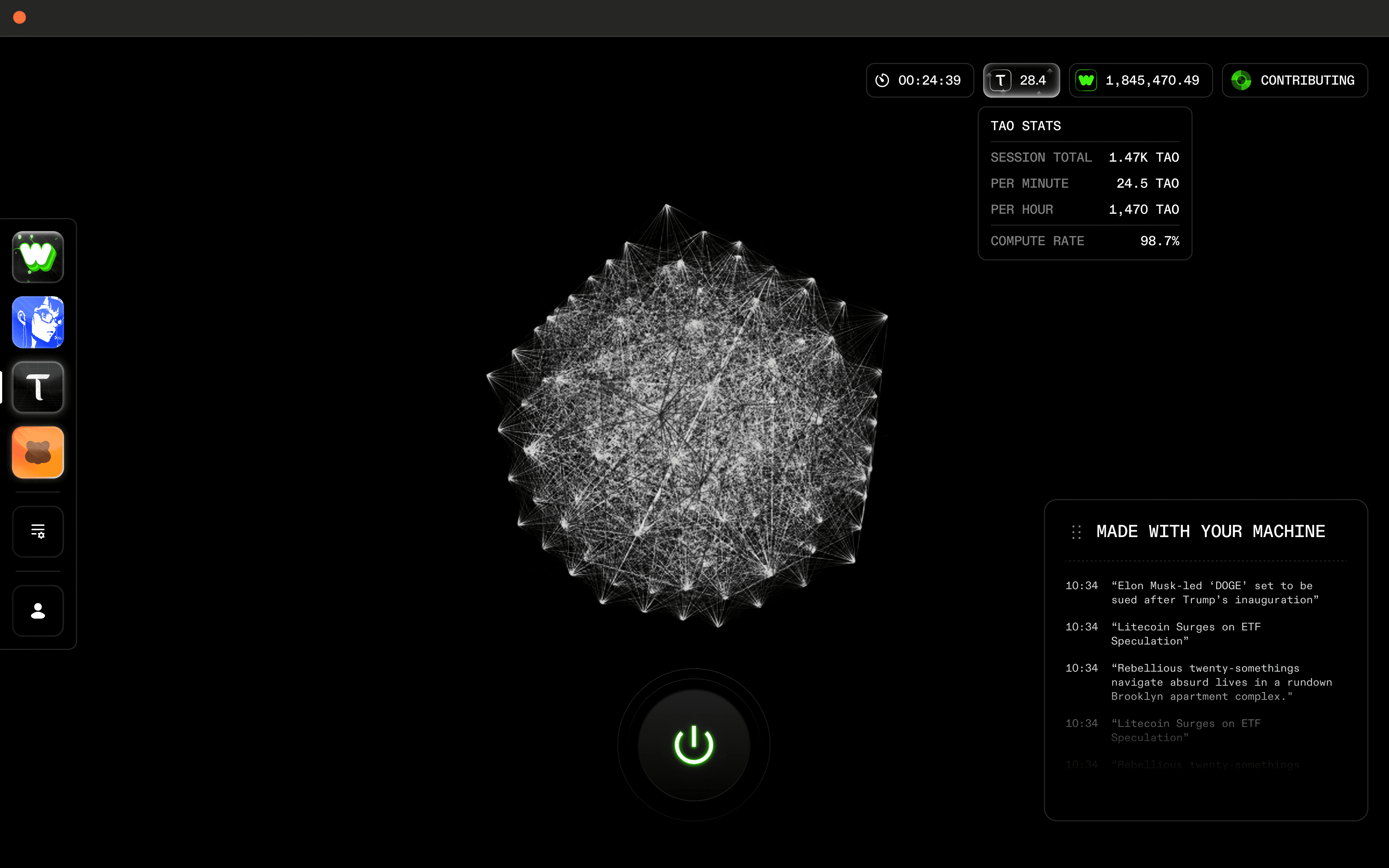1389x868 pixels.
Task: Toggle the CONTRIBUTING status indicator
Action: [x=1294, y=80]
